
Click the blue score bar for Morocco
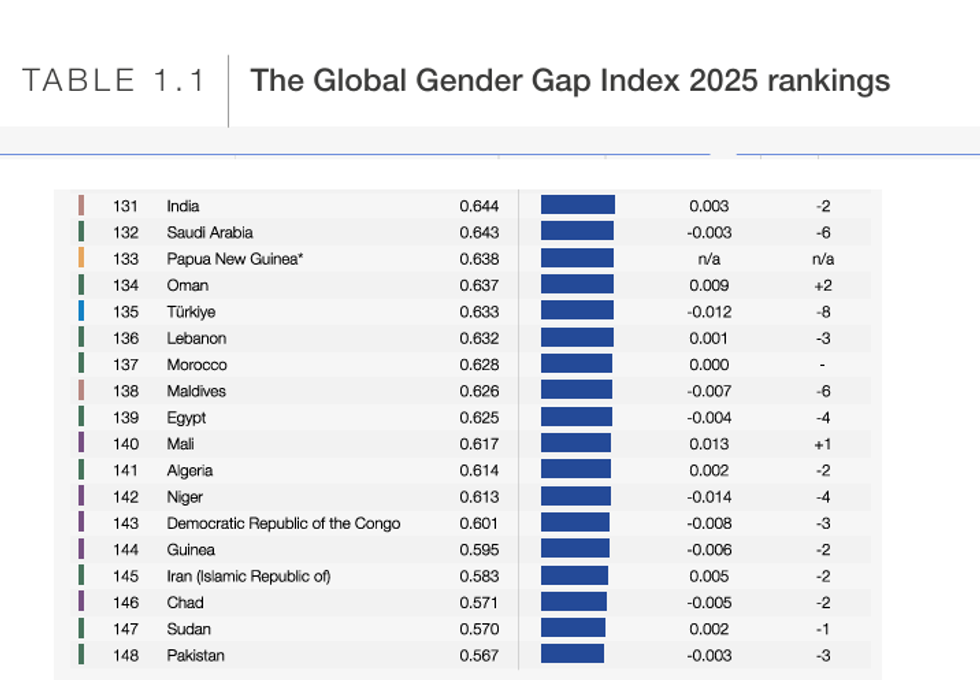pos(576,365)
